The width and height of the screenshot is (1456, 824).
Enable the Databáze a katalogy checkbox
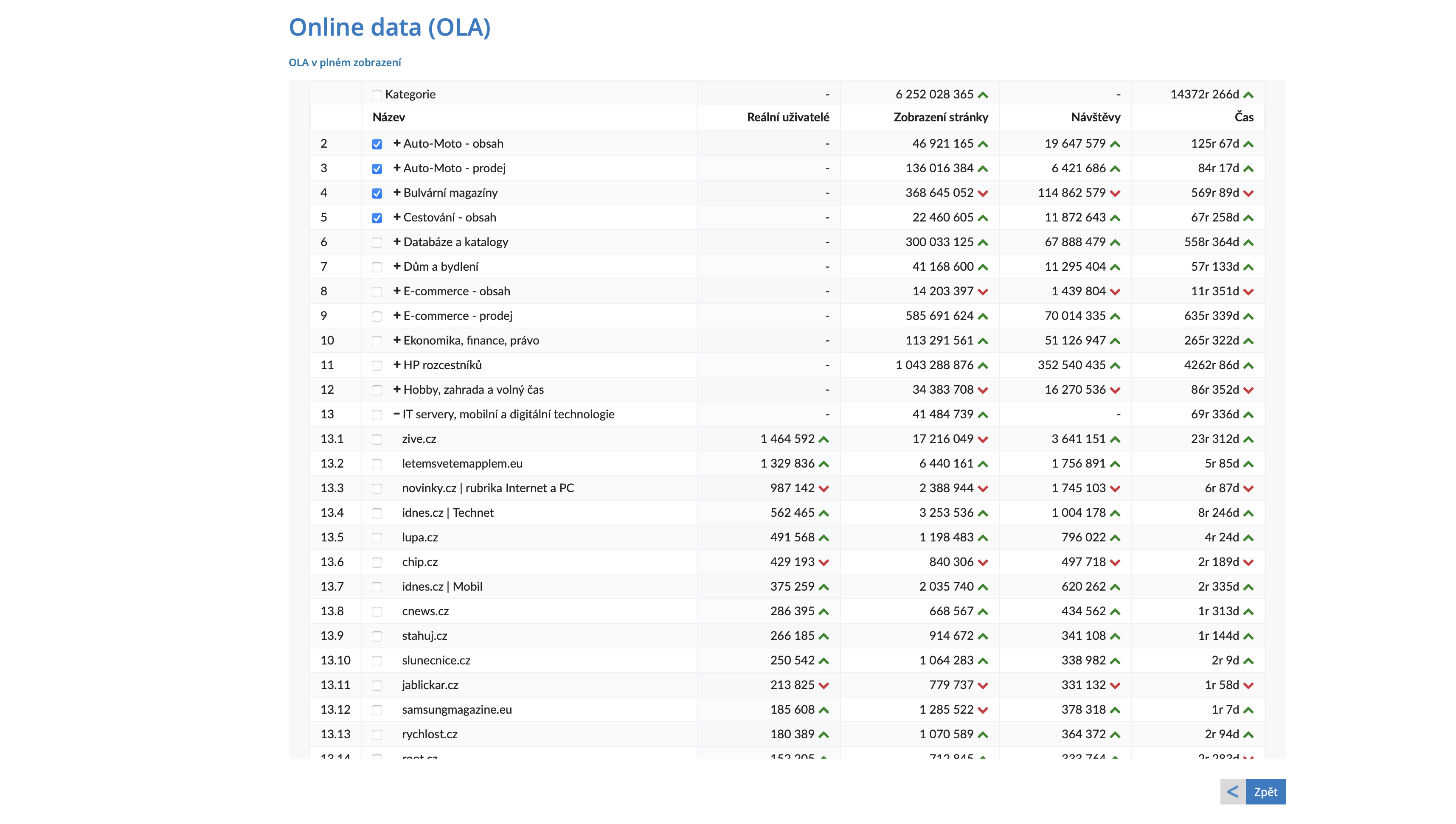tap(377, 243)
